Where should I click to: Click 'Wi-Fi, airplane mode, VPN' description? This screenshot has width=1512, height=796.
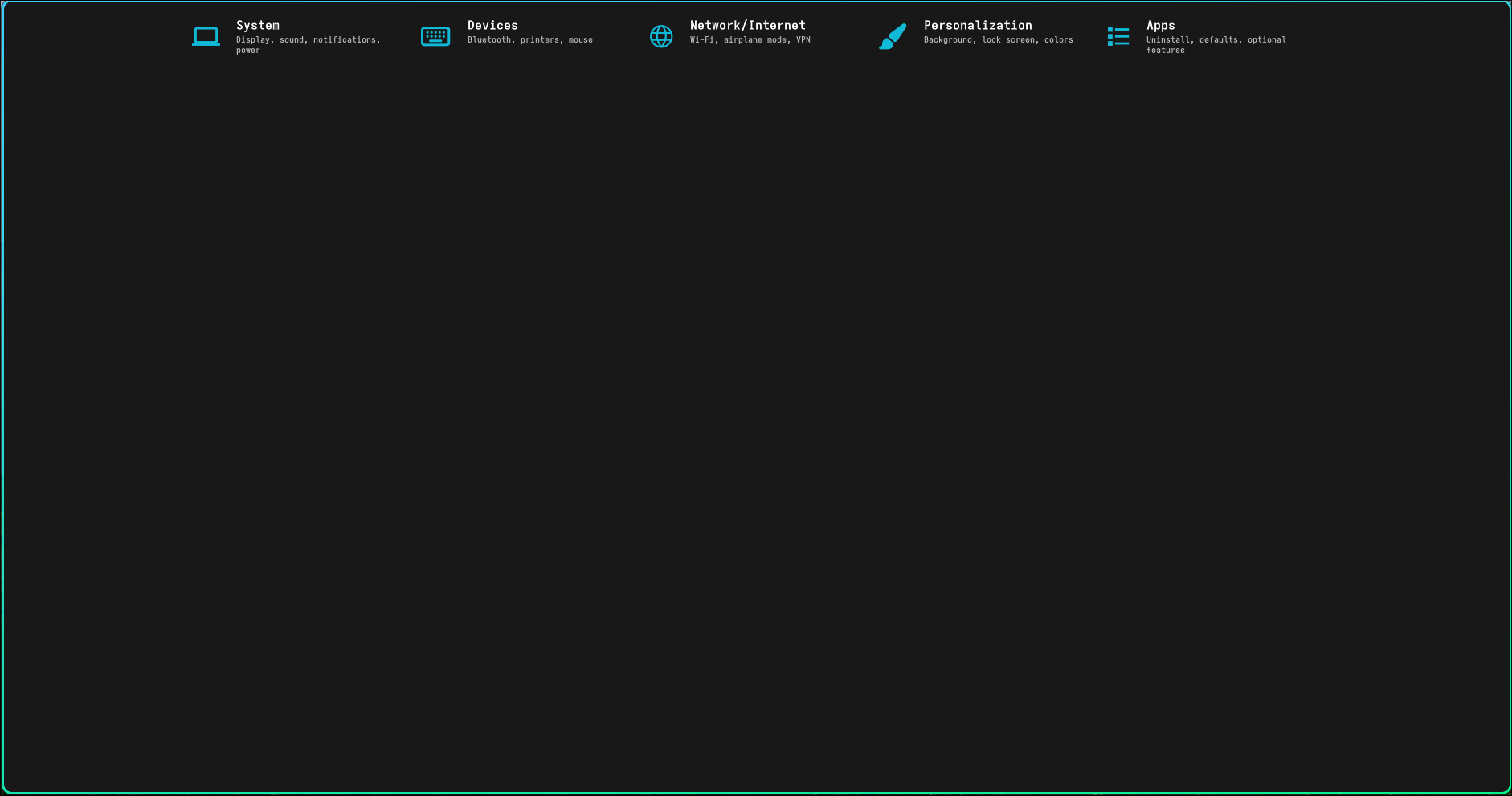(x=750, y=40)
